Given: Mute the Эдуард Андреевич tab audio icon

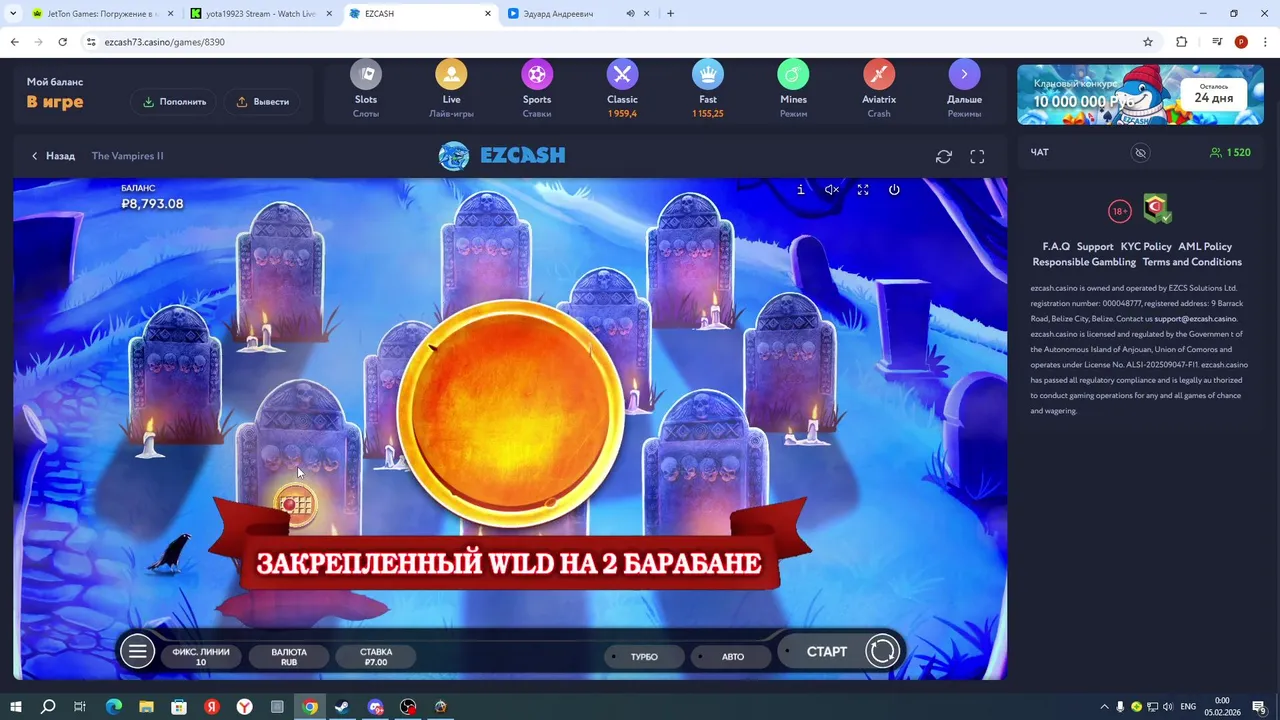Looking at the screenshot, I should pyautogui.click(x=631, y=14).
